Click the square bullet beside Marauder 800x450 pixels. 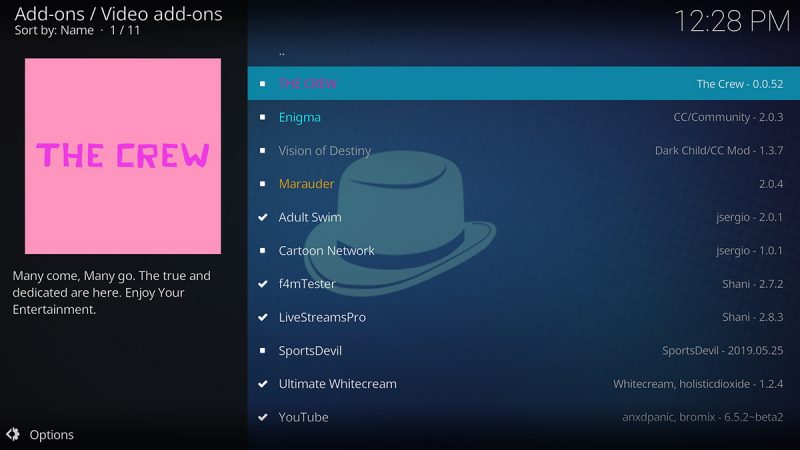[x=262, y=184]
